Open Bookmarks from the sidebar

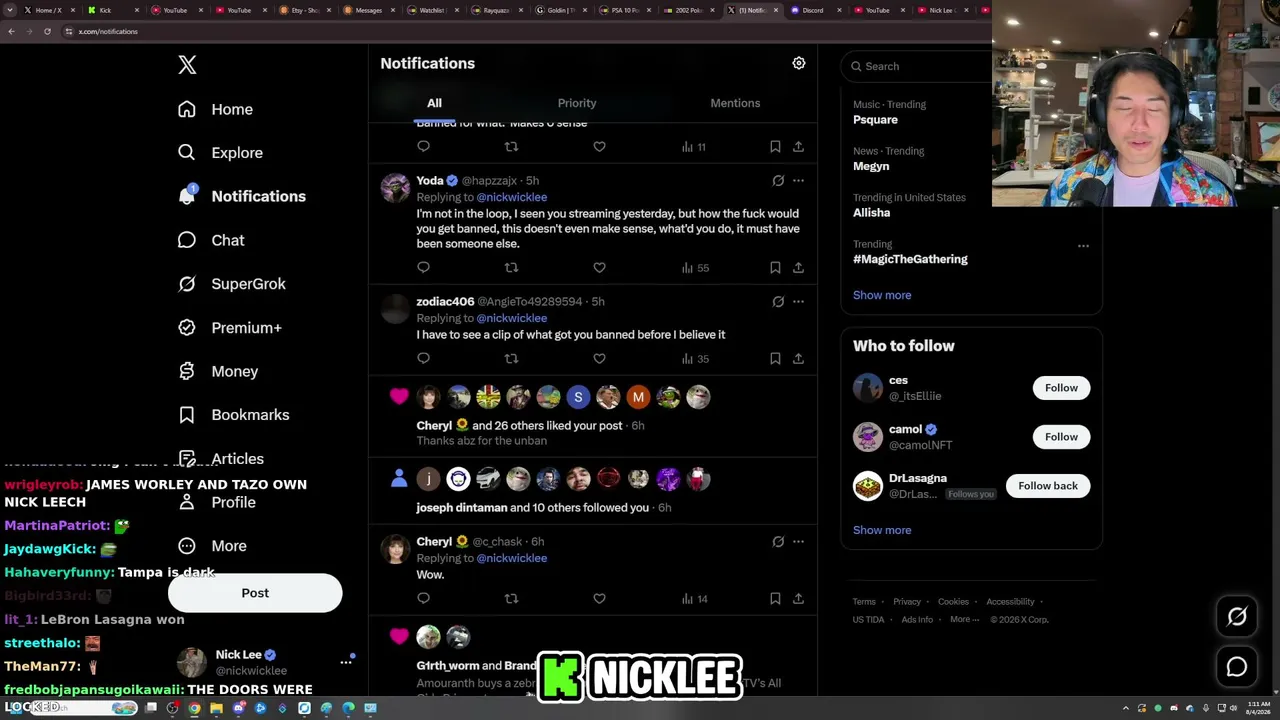[x=233, y=415]
